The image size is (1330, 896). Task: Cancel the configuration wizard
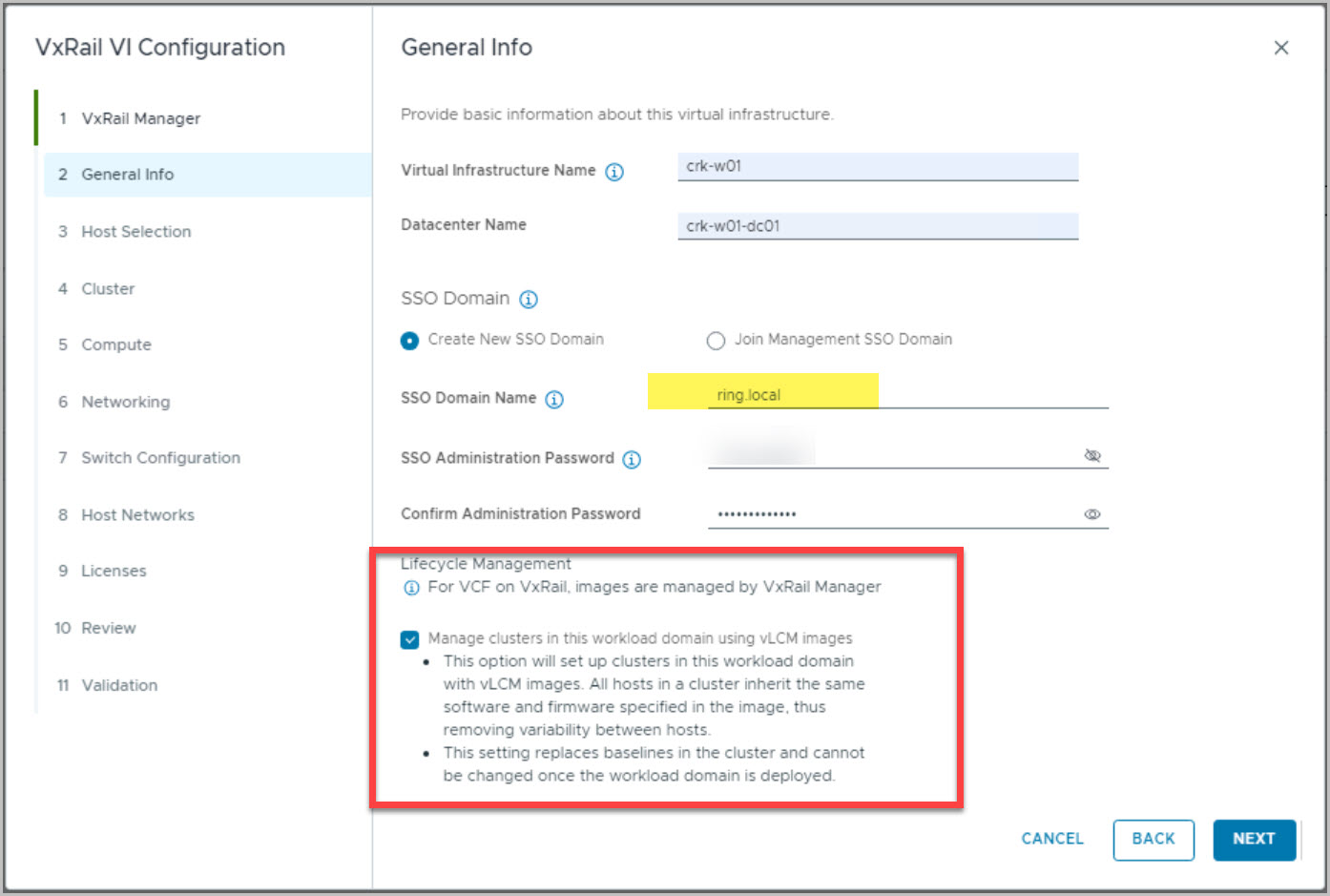(1051, 839)
